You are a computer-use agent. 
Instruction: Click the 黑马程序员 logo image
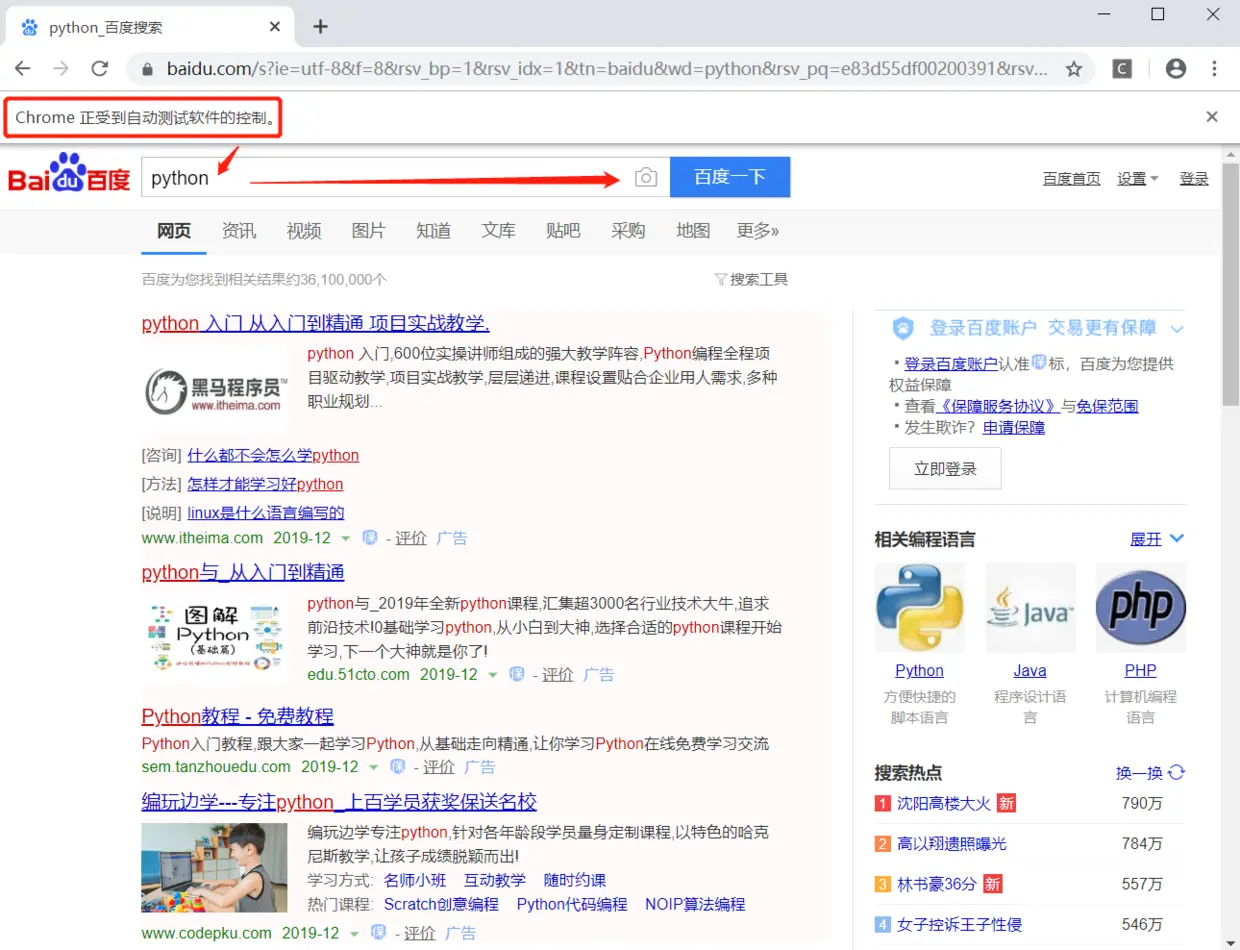pos(215,392)
